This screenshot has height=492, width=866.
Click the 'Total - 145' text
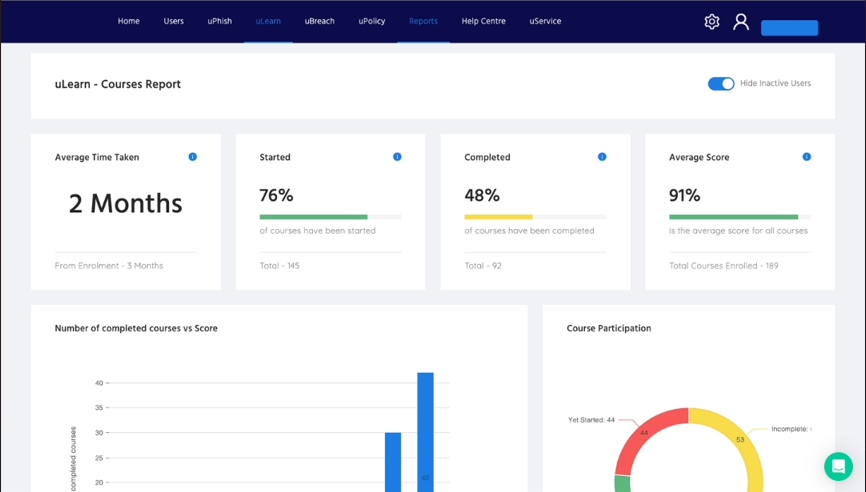click(279, 266)
